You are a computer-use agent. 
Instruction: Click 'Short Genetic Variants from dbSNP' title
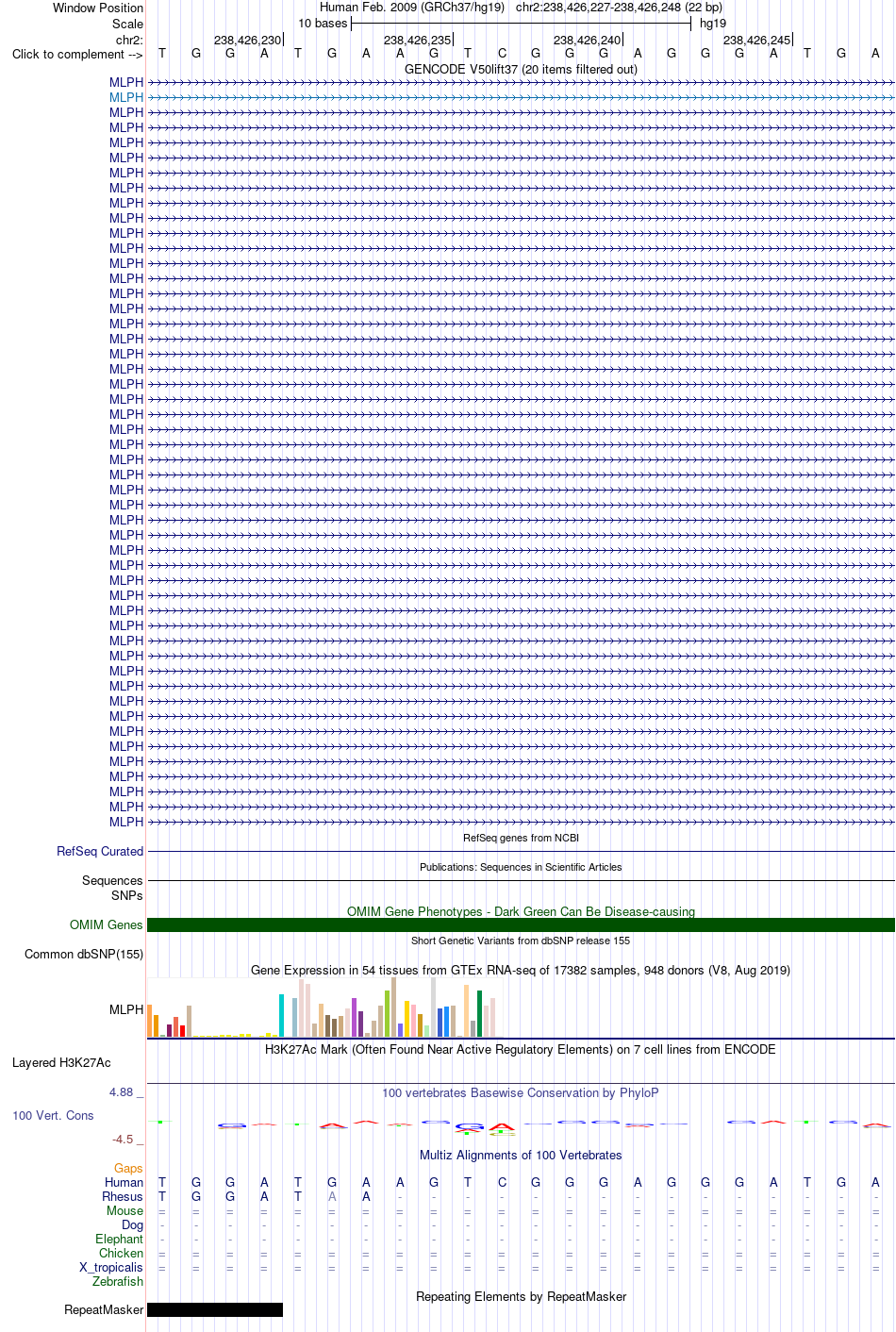pyautogui.click(x=521, y=941)
